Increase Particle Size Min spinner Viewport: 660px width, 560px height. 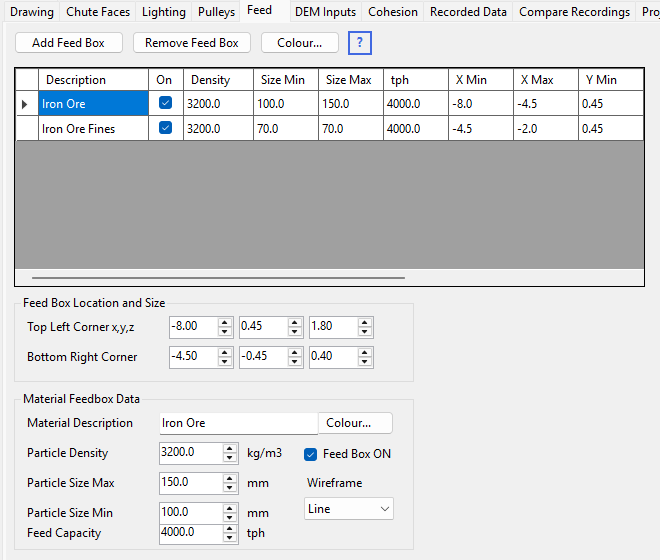pyautogui.click(x=229, y=509)
